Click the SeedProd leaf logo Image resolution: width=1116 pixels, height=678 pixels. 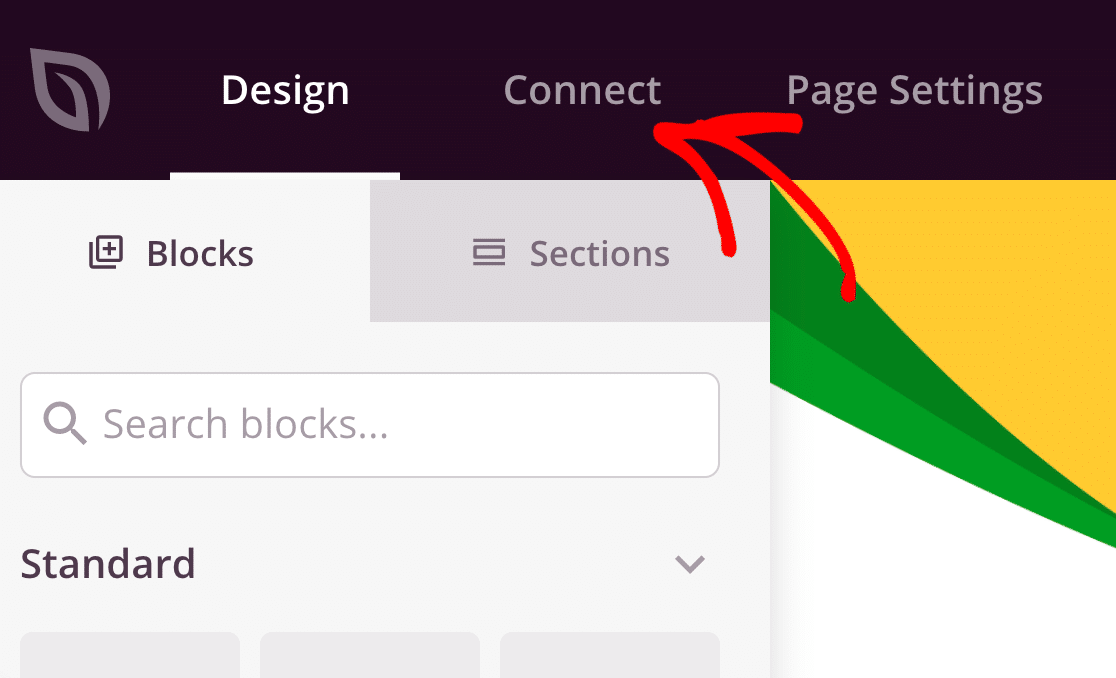(70, 89)
